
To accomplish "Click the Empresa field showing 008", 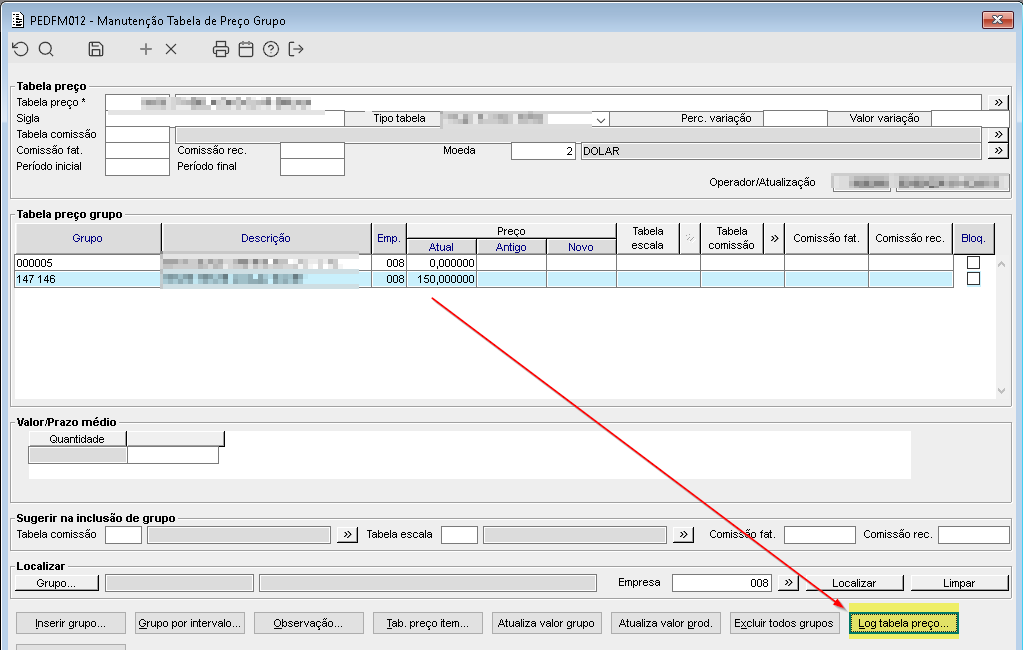I will click(x=722, y=583).
